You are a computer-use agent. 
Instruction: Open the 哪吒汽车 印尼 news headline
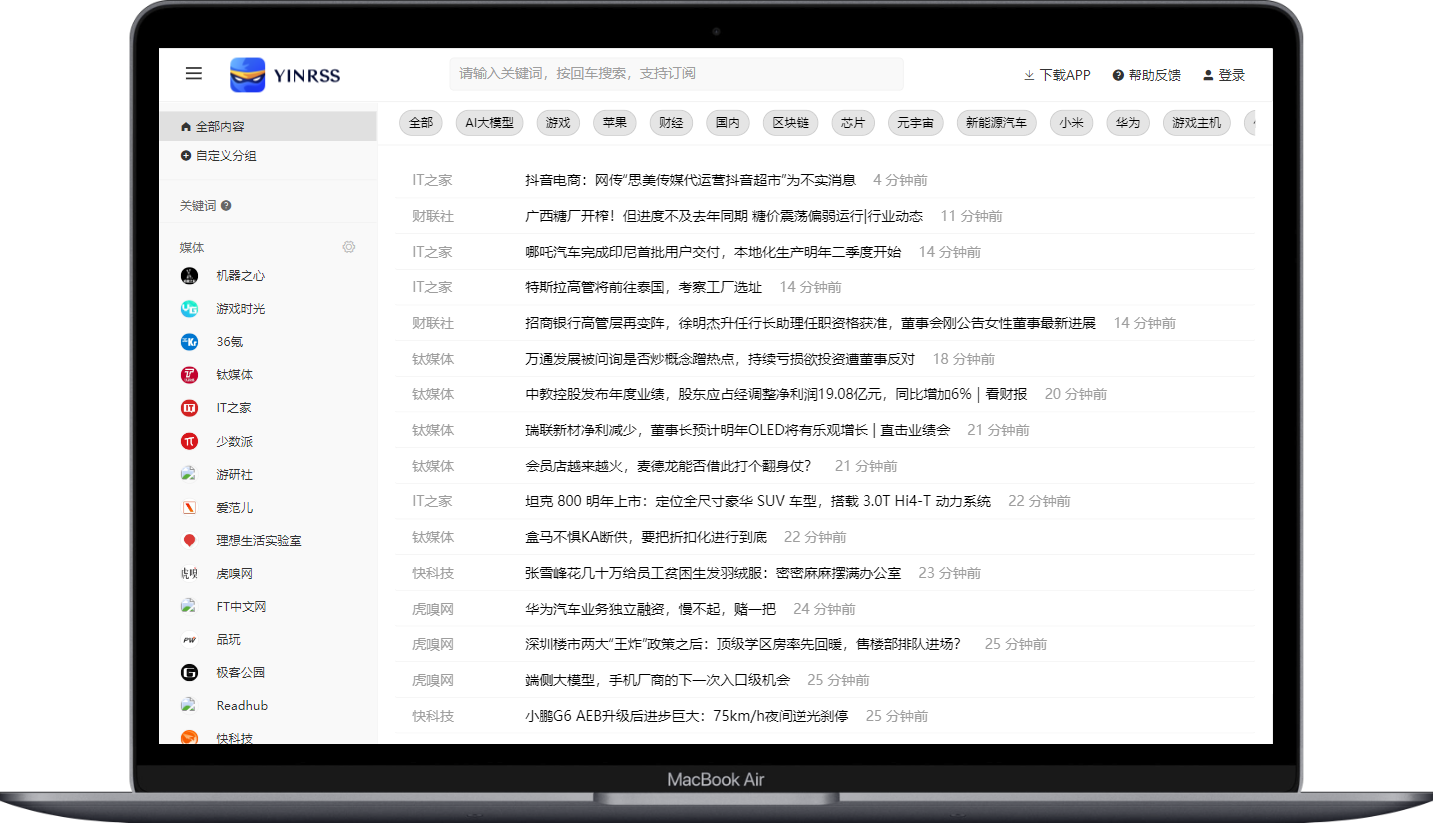(x=713, y=252)
